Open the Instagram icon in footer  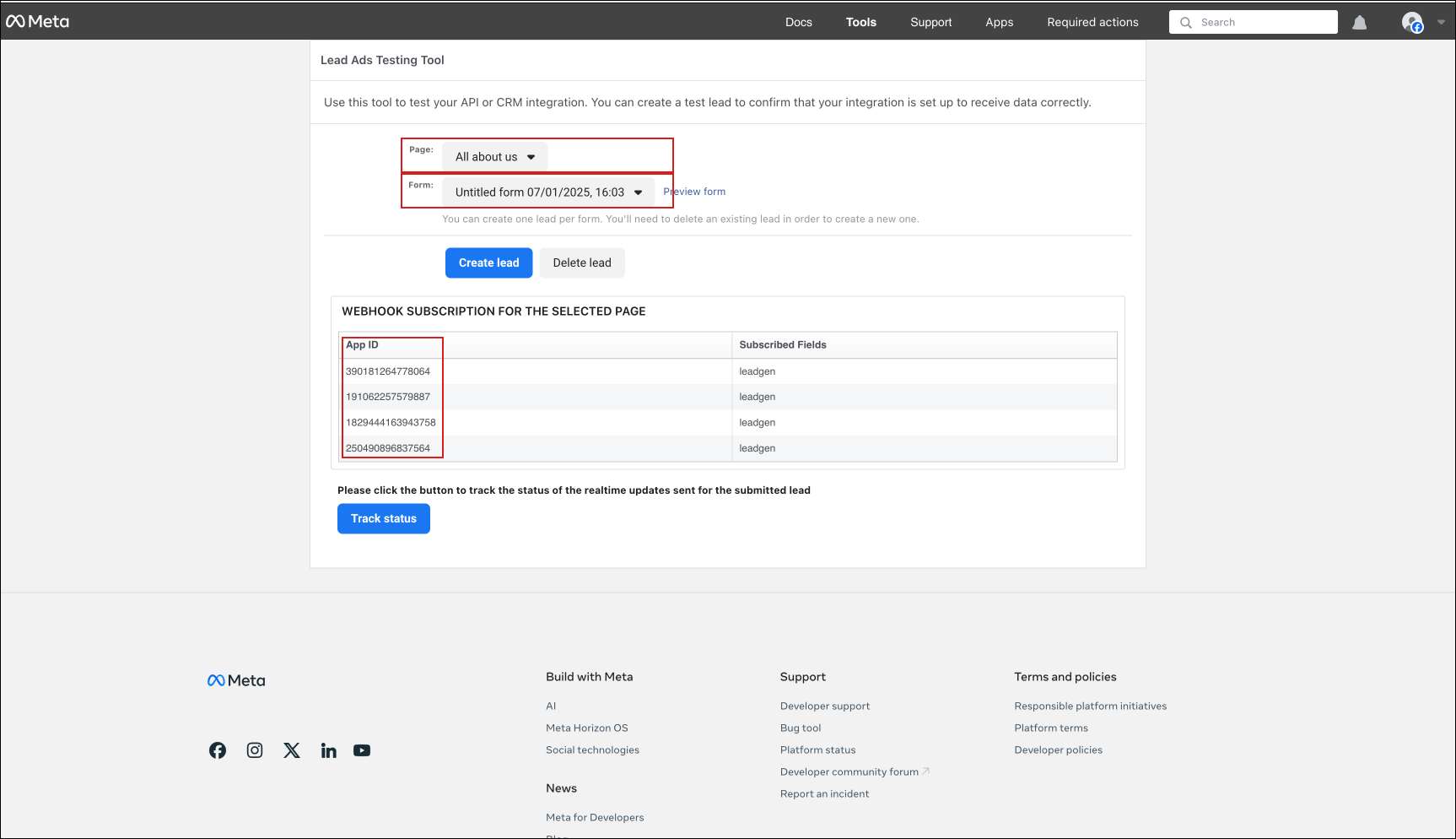coord(255,750)
